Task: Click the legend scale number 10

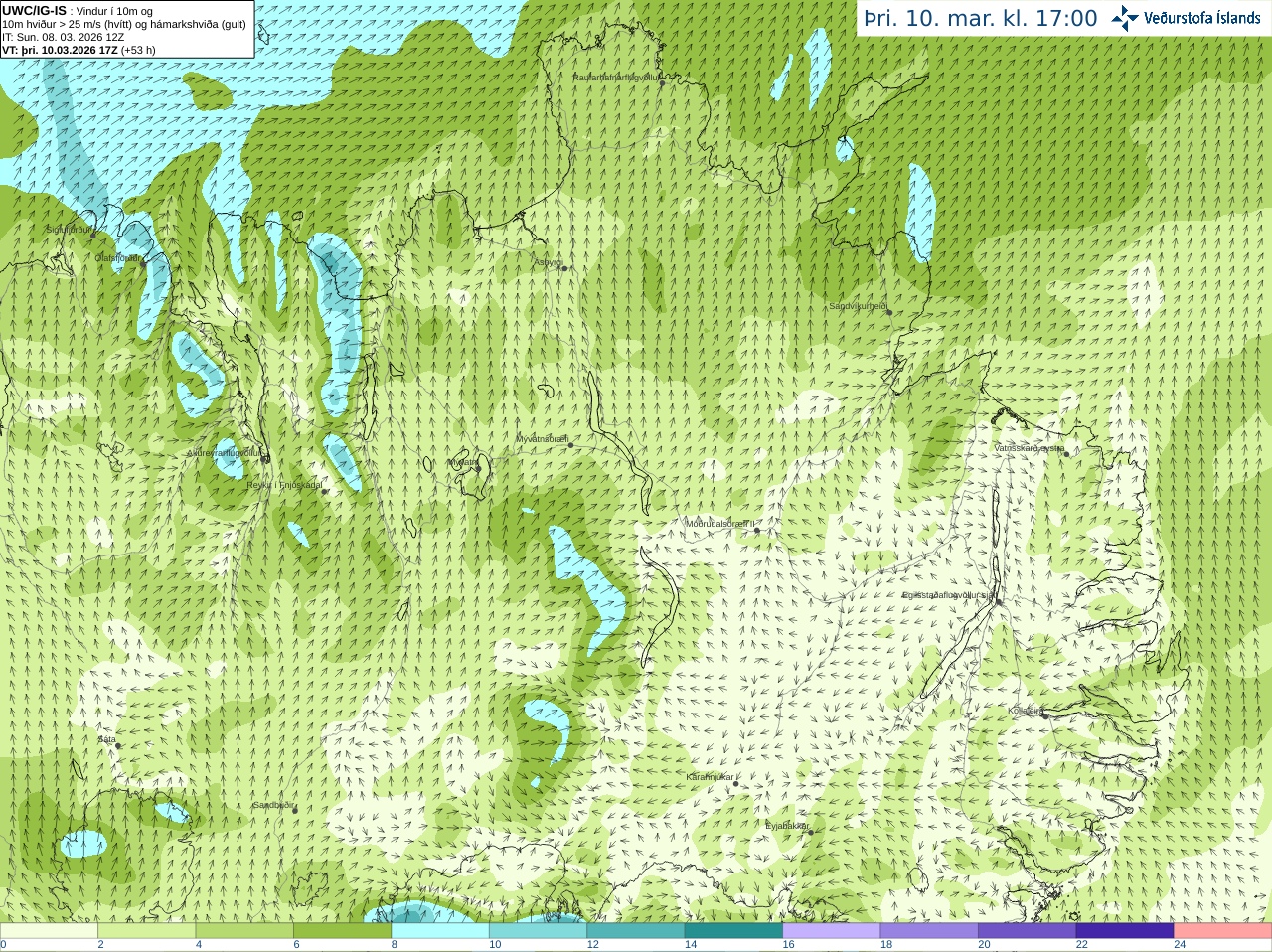Action: [495, 945]
